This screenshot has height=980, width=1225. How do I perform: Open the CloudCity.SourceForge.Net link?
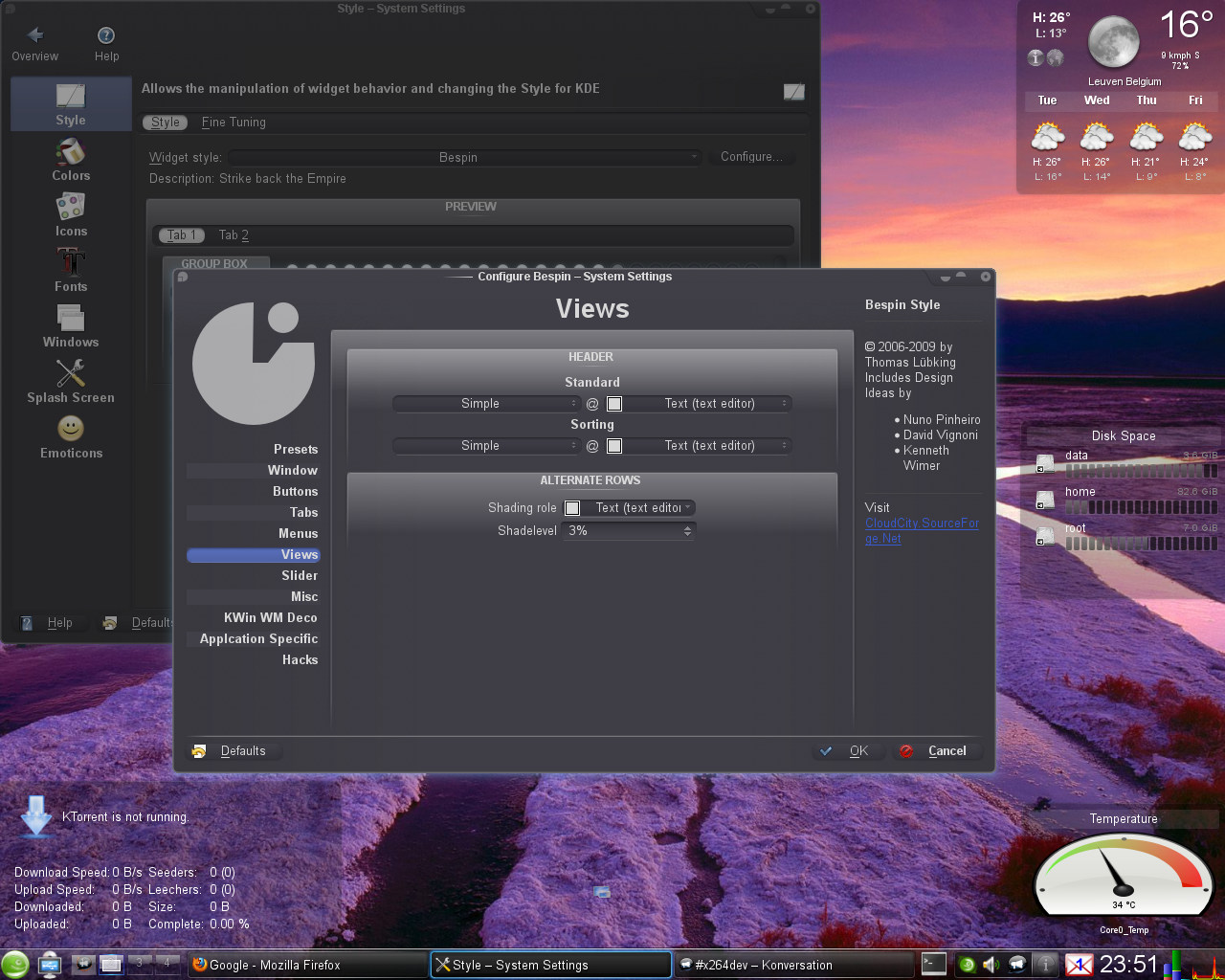click(922, 531)
